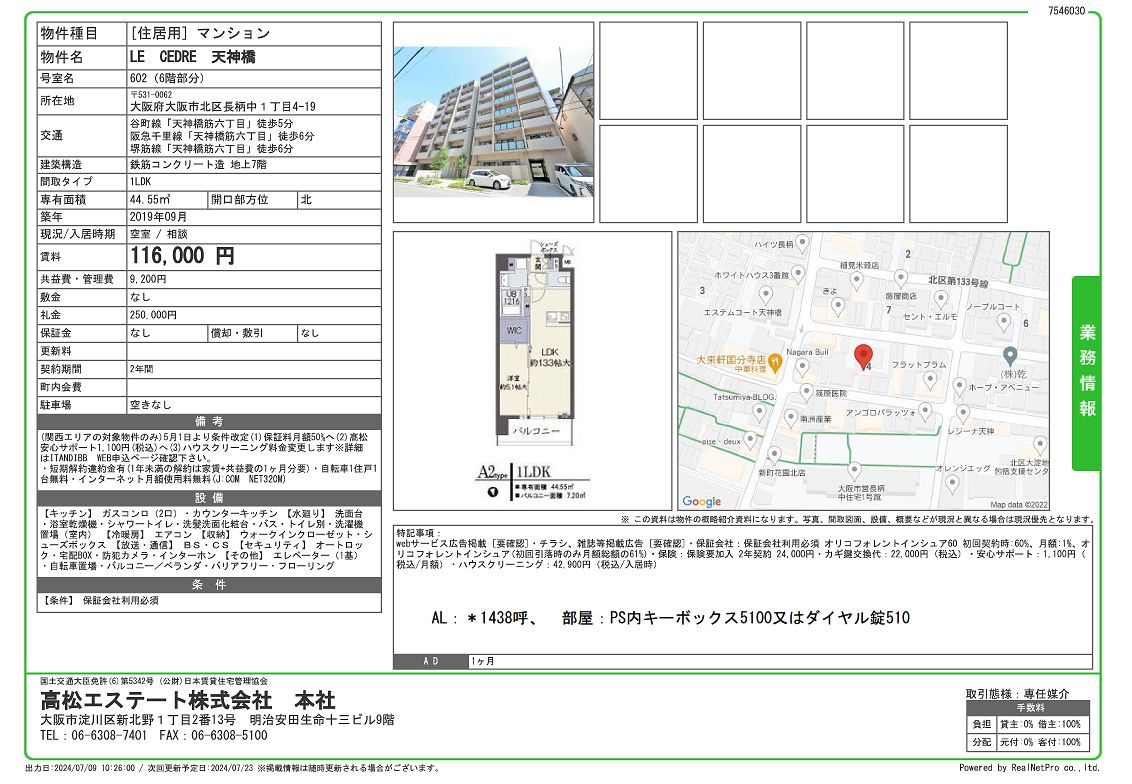
Task: Click the アンゴロパラッツォ map label
Action: click(880, 412)
